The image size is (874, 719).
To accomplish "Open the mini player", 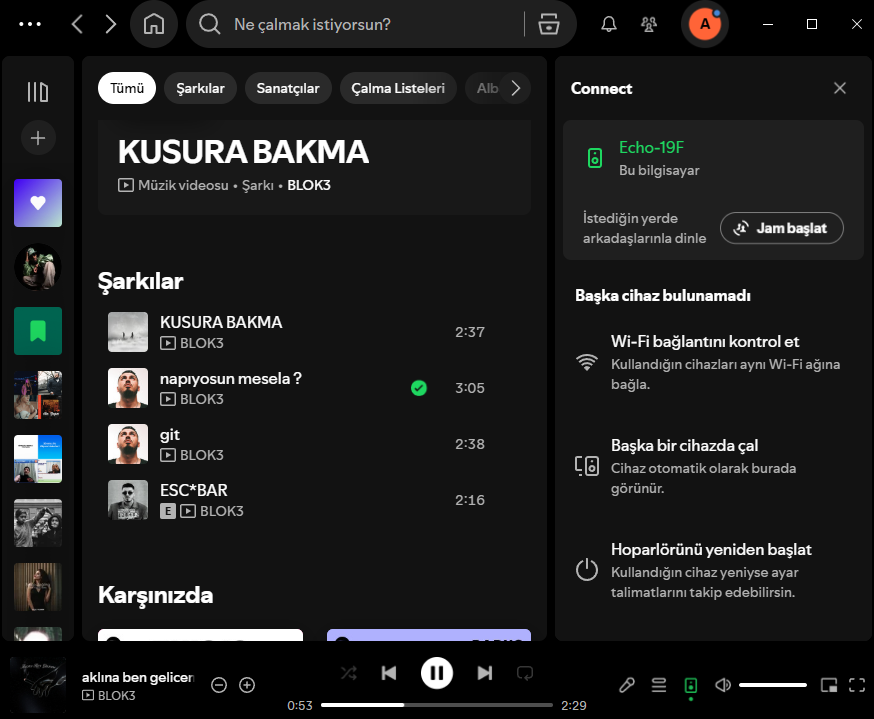I will click(x=829, y=685).
